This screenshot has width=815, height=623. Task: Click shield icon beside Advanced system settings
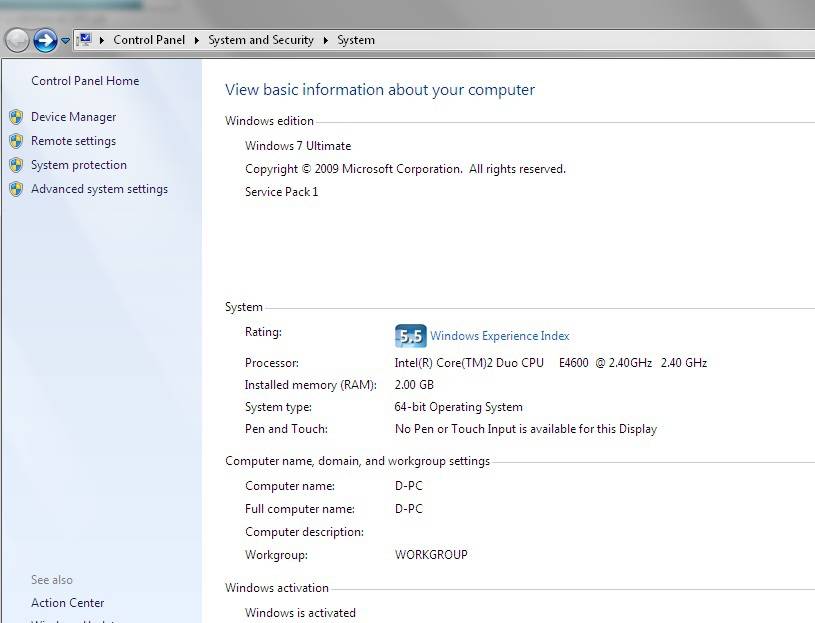pyautogui.click(x=16, y=189)
